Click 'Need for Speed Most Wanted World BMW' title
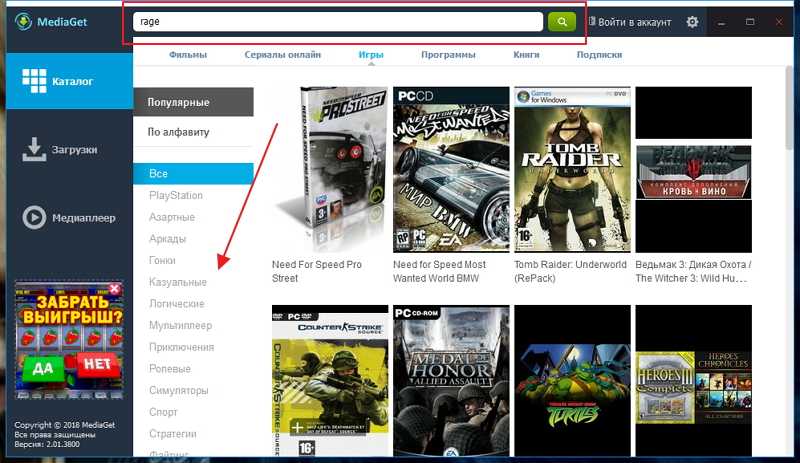Viewport: 800px width, 463px height. [x=439, y=271]
